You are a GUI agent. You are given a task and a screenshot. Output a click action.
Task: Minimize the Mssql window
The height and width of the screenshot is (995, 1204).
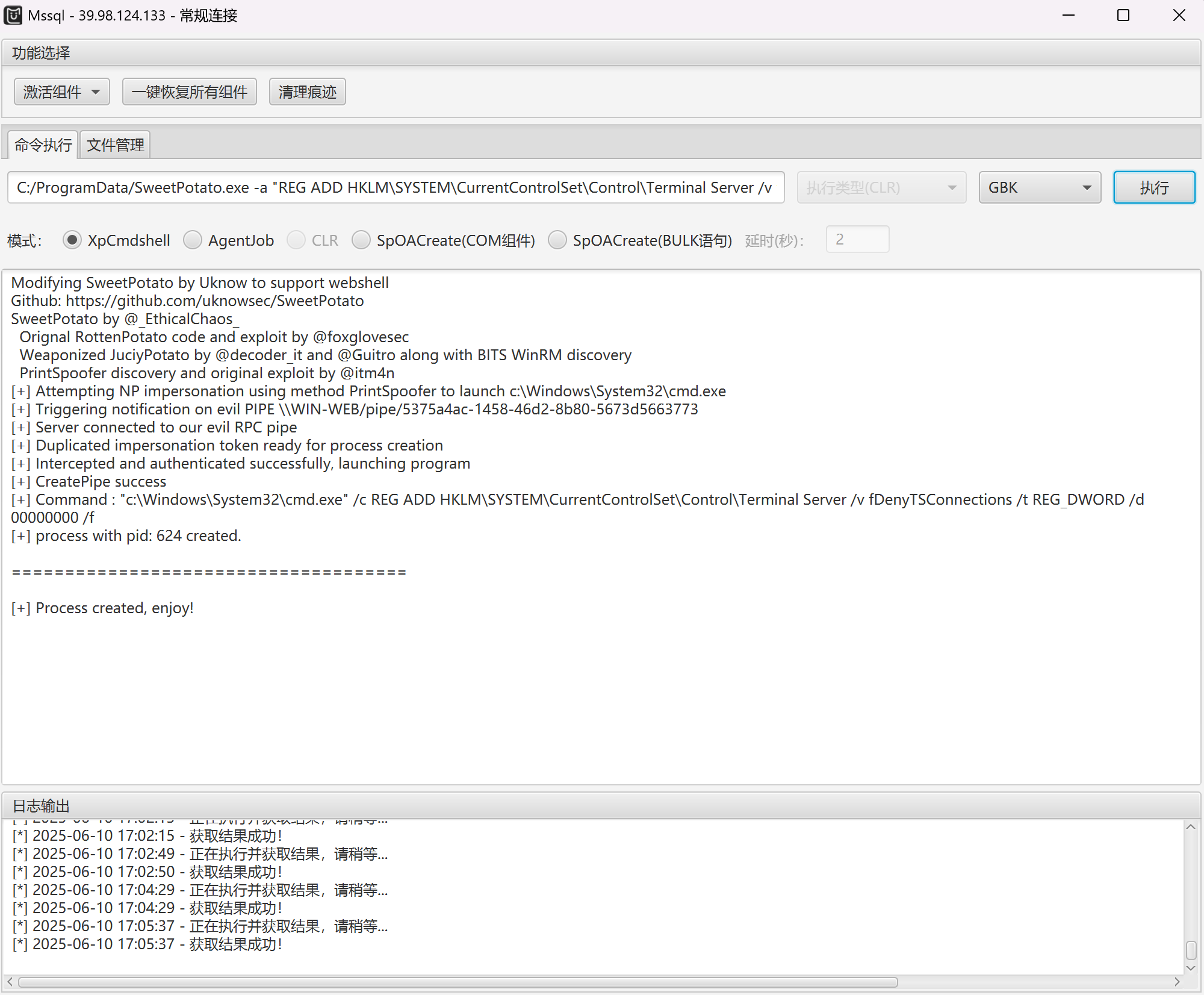tap(1069, 15)
